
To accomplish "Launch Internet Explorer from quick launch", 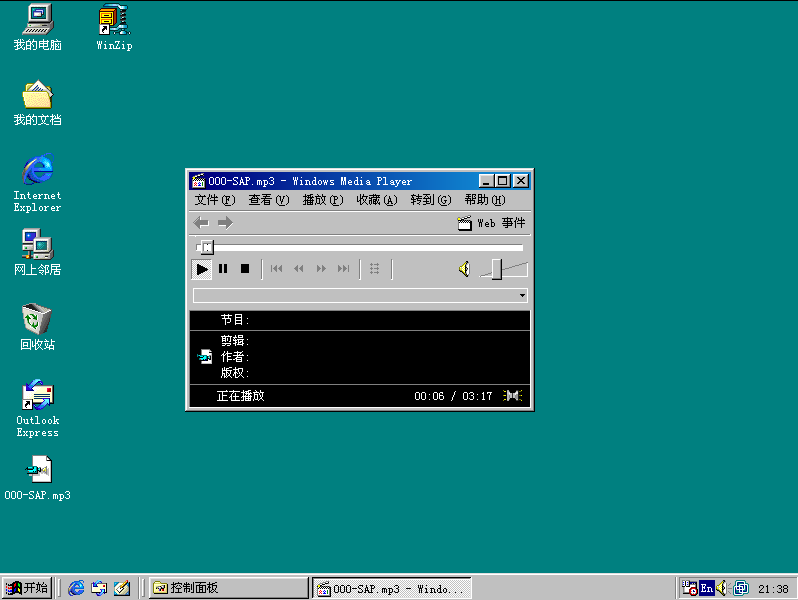I will [x=76, y=588].
